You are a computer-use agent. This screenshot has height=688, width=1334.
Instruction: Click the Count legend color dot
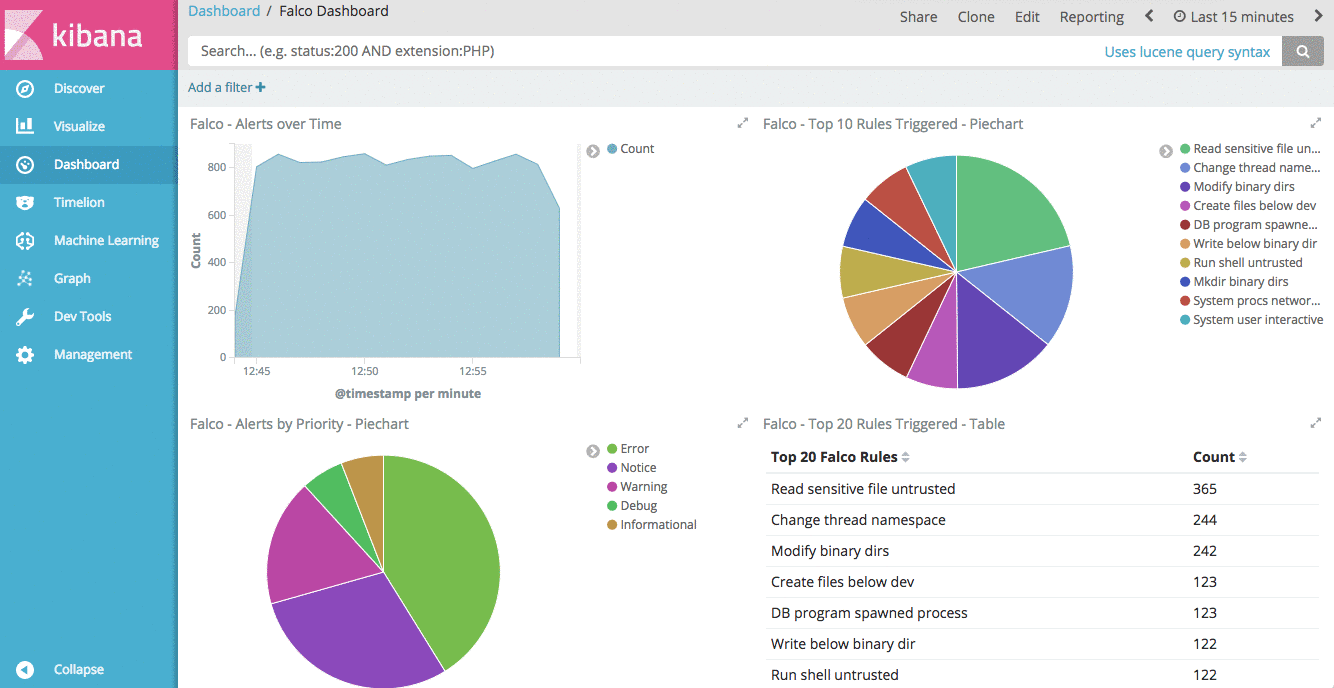tap(612, 149)
